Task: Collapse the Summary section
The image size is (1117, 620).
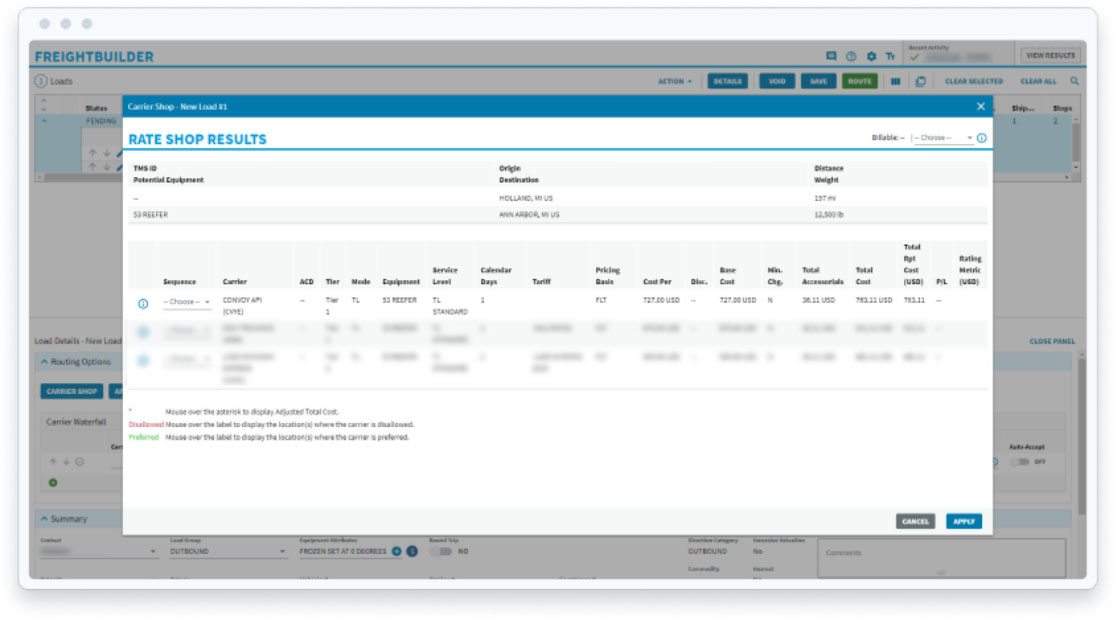Action: coord(45,519)
